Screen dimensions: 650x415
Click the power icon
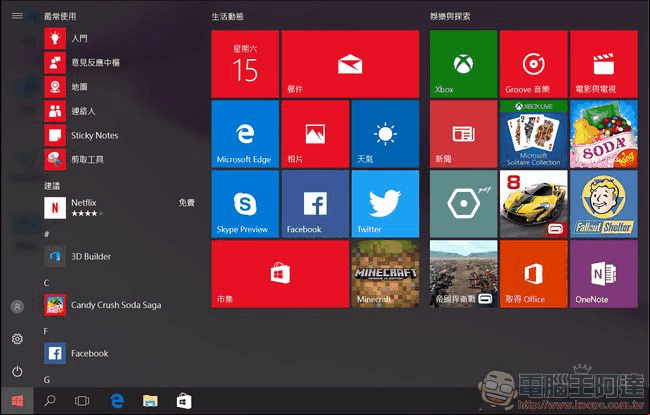17,371
